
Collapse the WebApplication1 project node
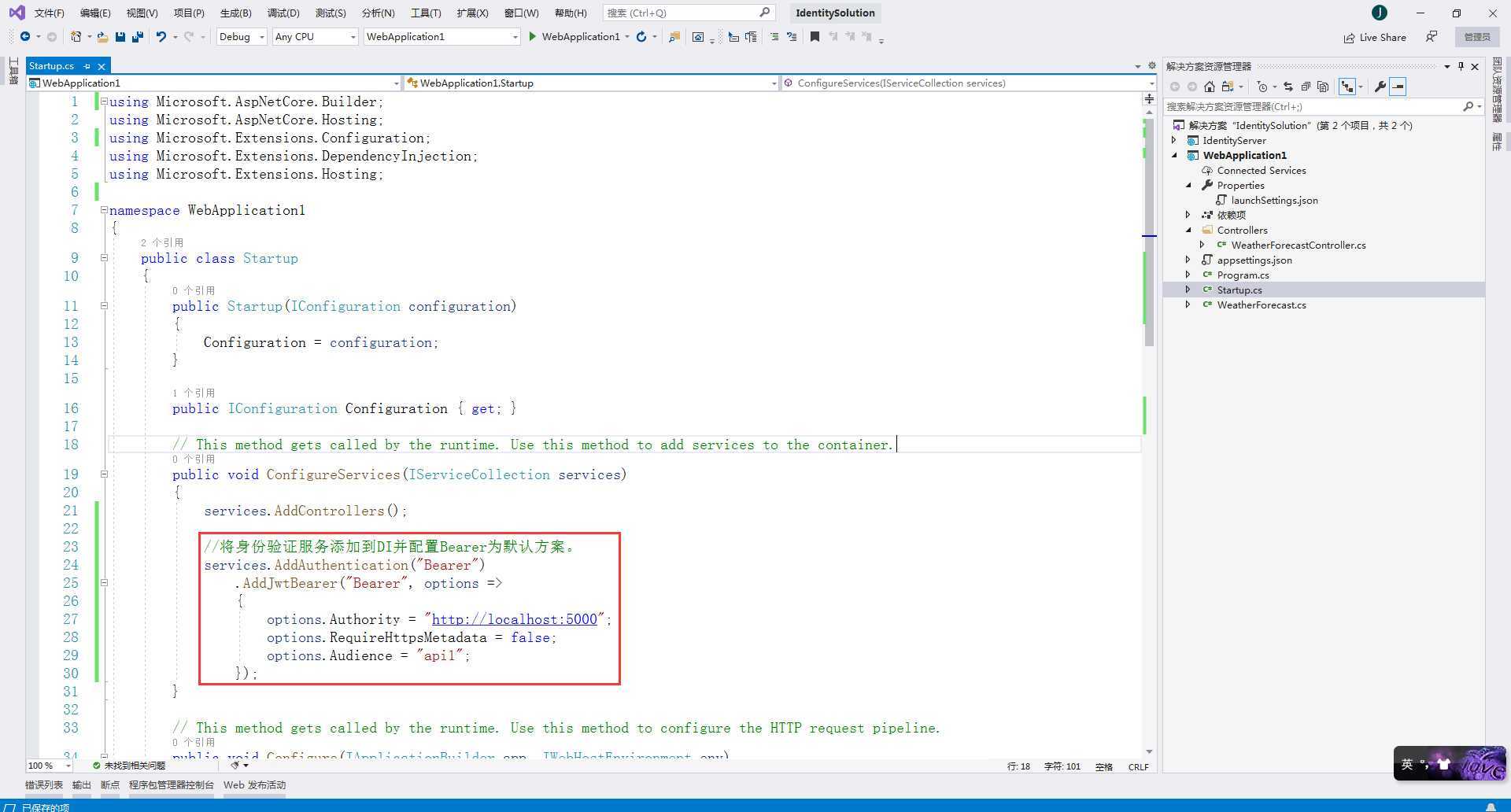click(1174, 156)
